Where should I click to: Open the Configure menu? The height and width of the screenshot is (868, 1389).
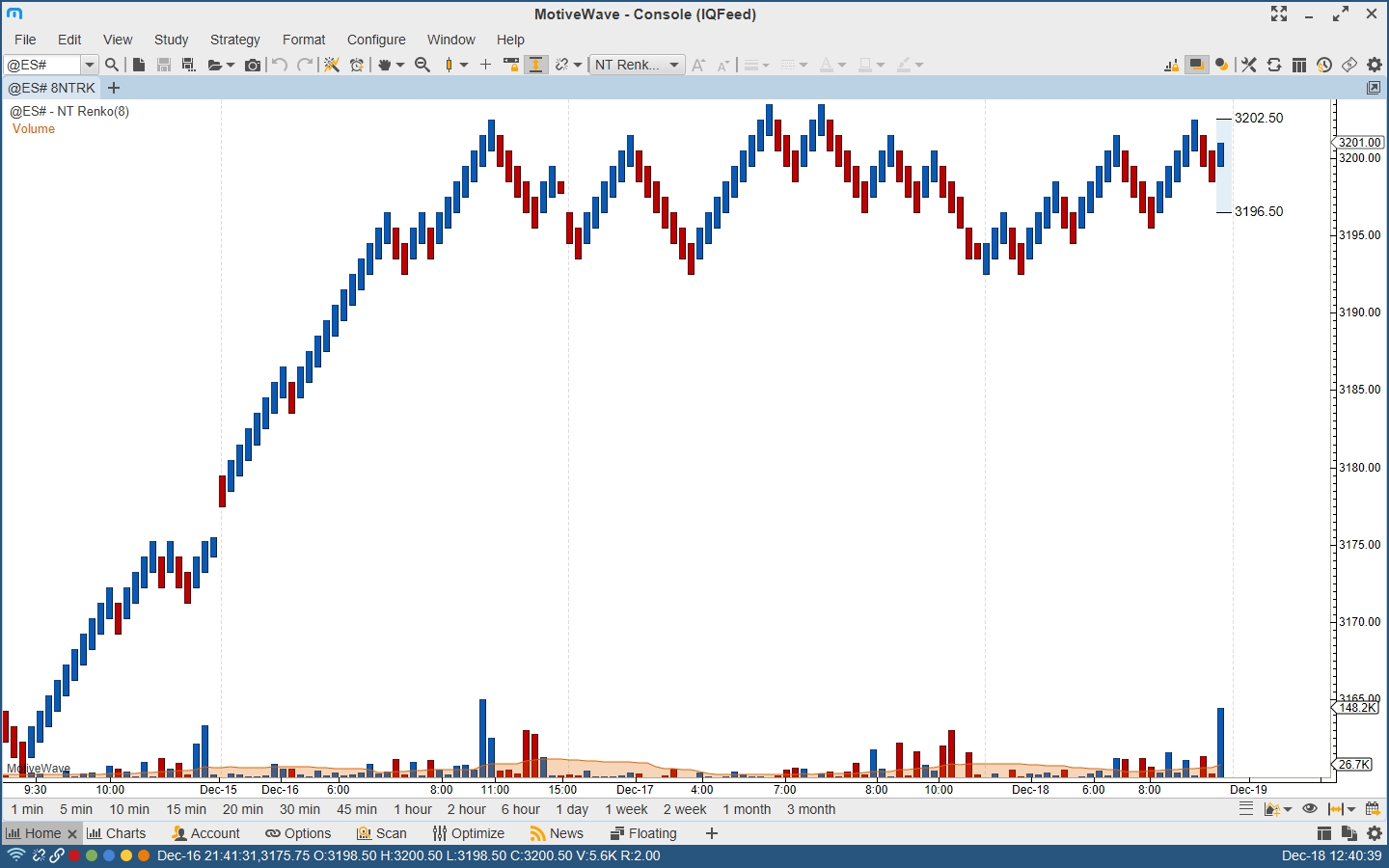click(x=376, y=40)
